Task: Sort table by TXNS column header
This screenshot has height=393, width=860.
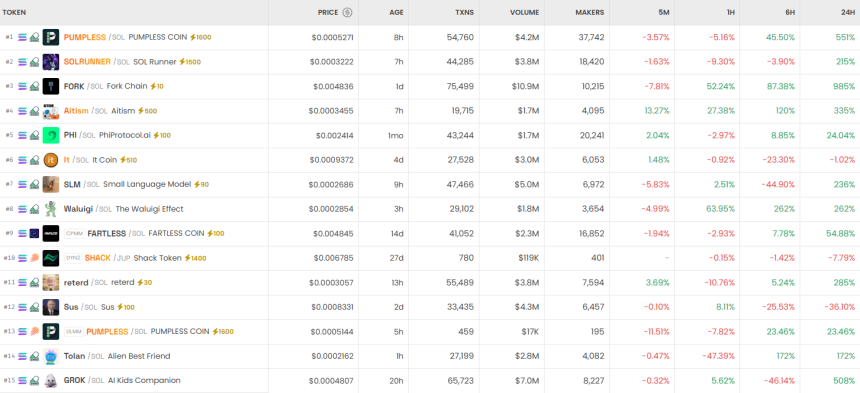Action: [464, 13]
